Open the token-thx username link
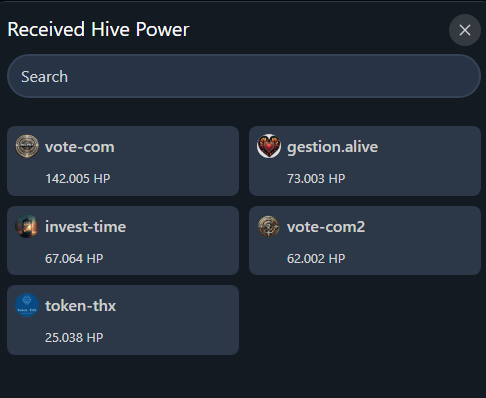 (x=80, y=306)
